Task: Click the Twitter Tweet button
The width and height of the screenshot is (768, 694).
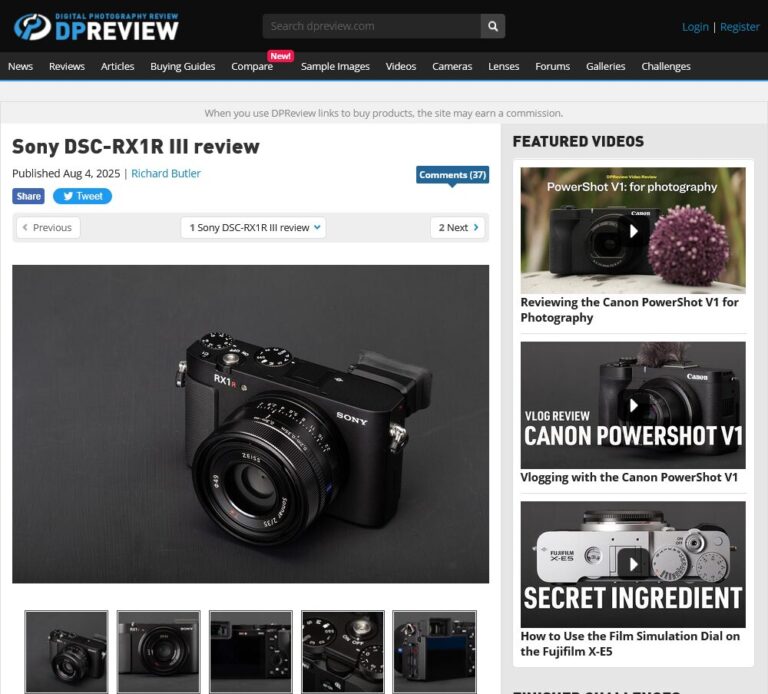Action: pyautogui.click(x=82, y=196)
